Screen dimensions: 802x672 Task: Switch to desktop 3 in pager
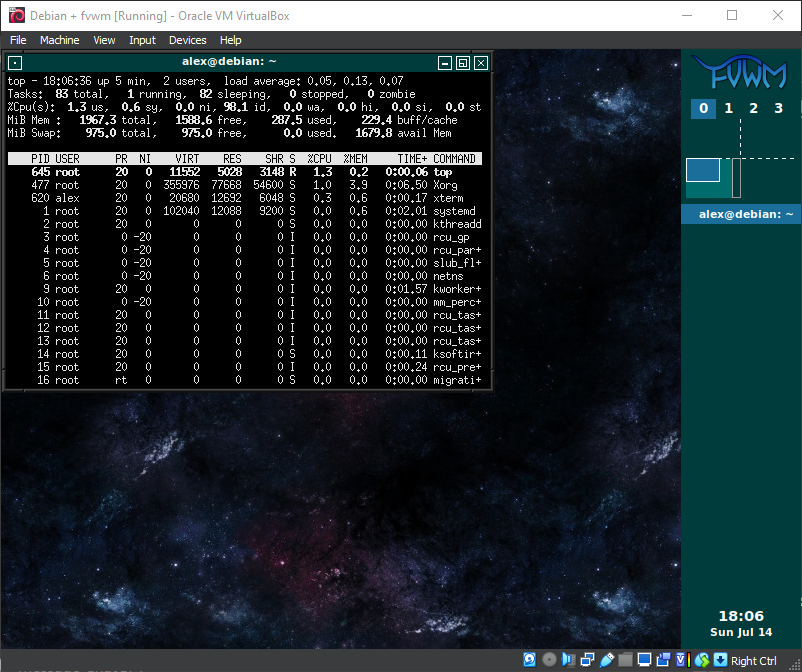(778, 108)
